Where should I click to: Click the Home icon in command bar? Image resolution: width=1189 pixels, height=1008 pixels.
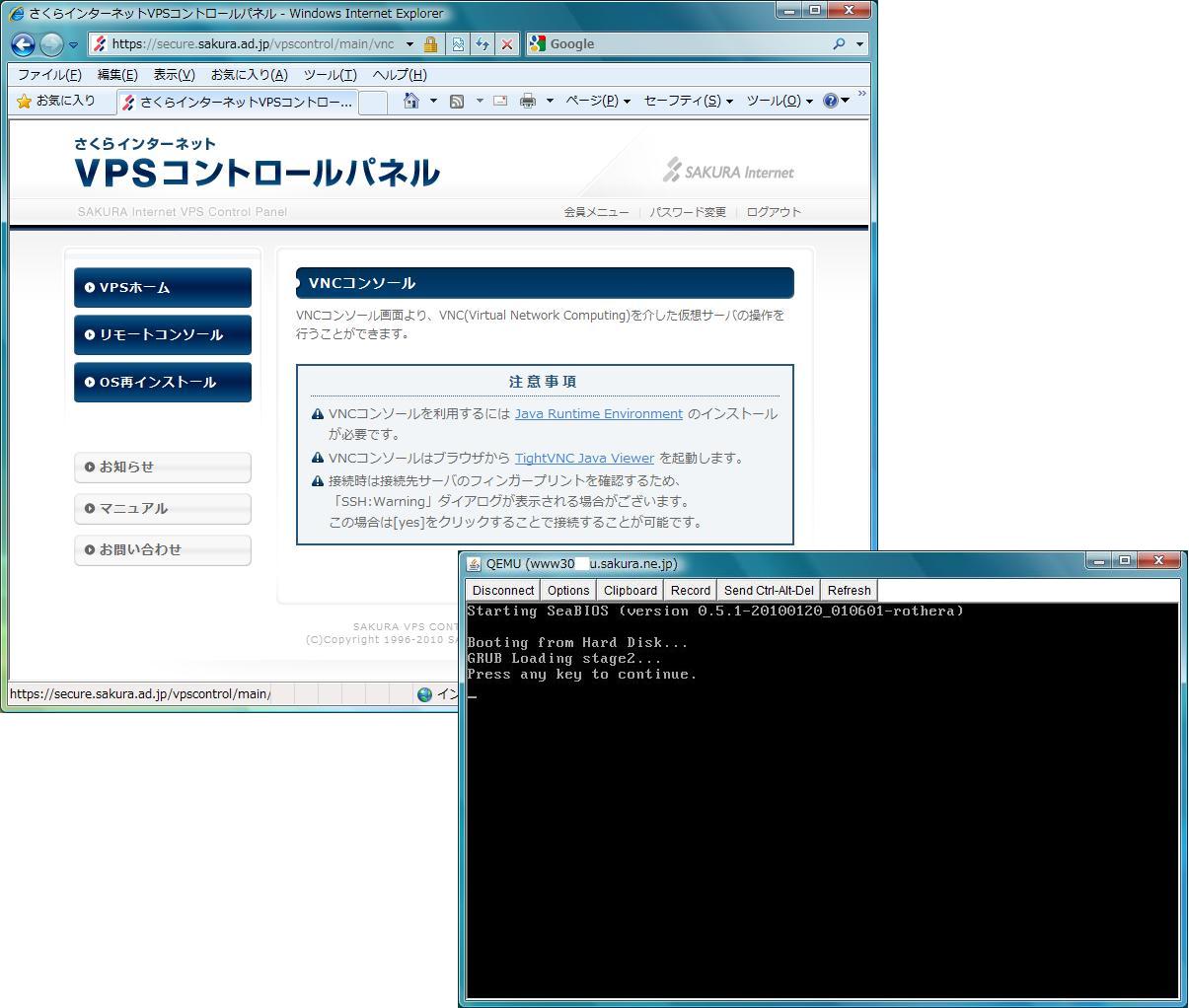point(411,101)
